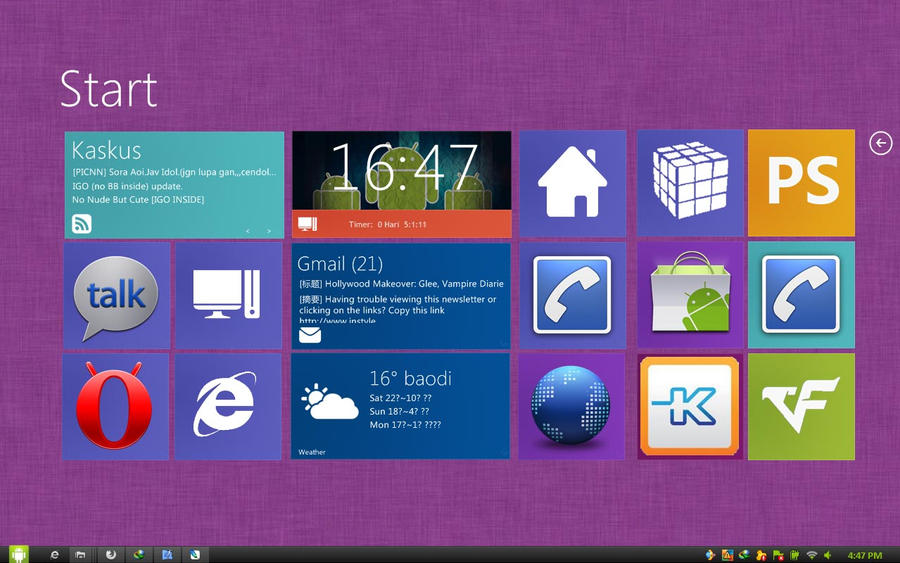Show next Kaskus feed item arrow
Screen dimensions: 900x563
[269, 231]
